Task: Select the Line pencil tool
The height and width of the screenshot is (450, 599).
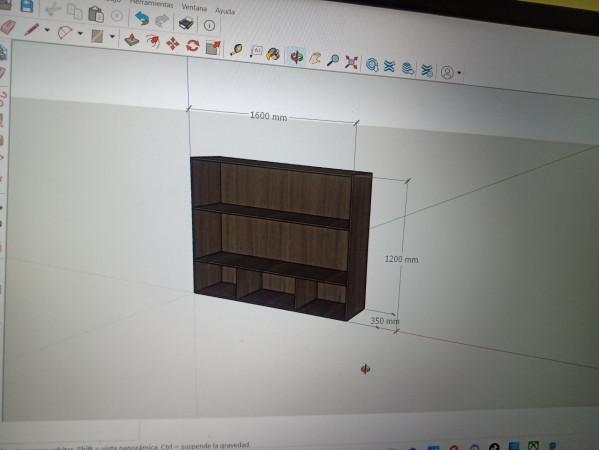Action: point(31,29)
